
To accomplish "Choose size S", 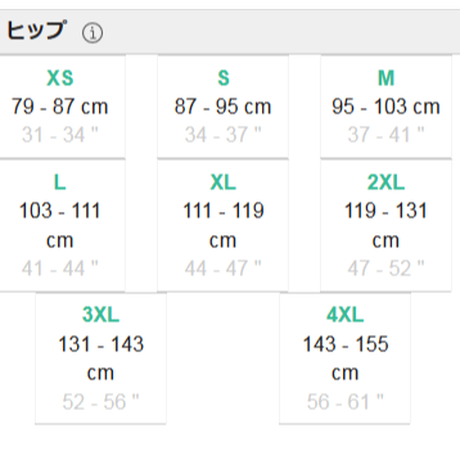I will 223,78.
